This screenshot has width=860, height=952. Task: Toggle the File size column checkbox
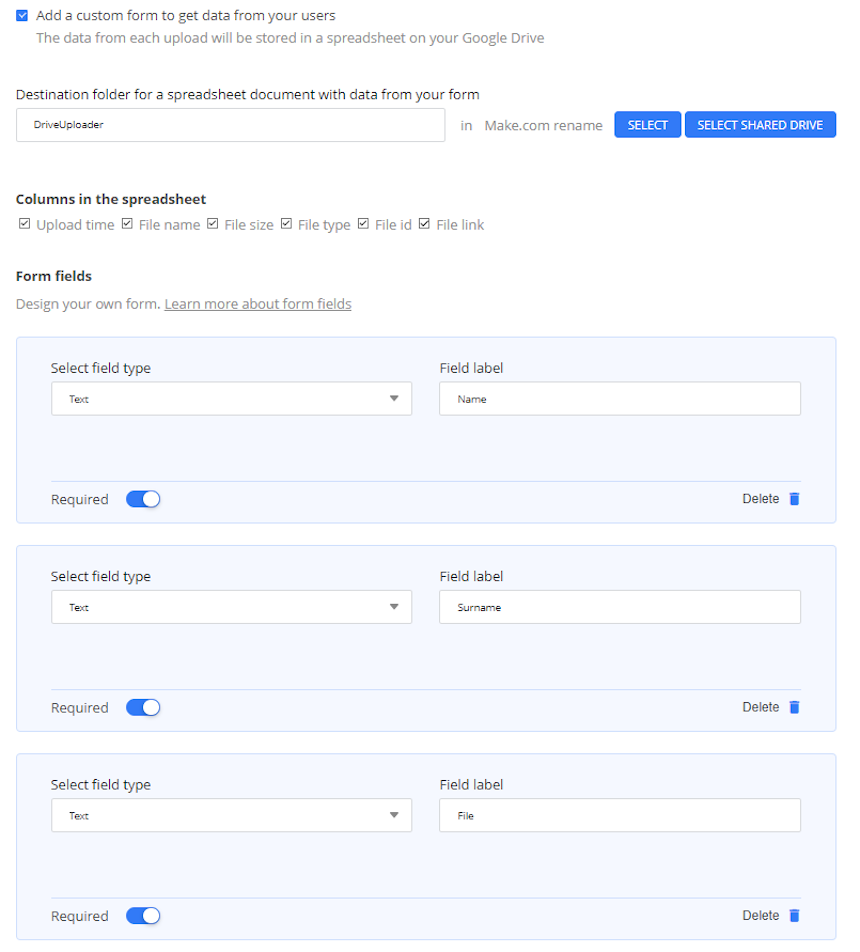pos(213,224)
